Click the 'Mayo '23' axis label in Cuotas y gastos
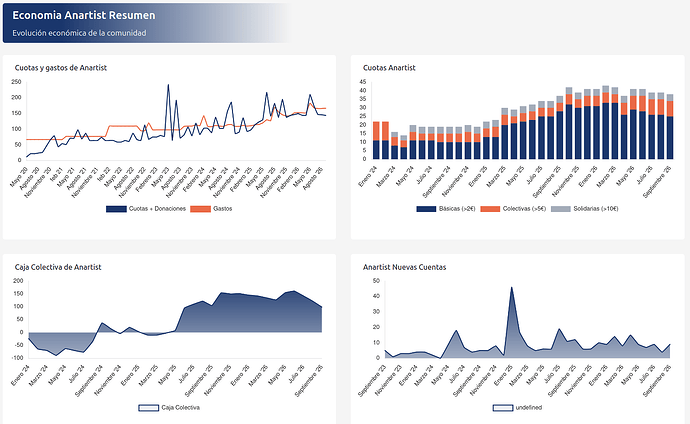Screen dimensions: 690x424 (x=160, y=177)
